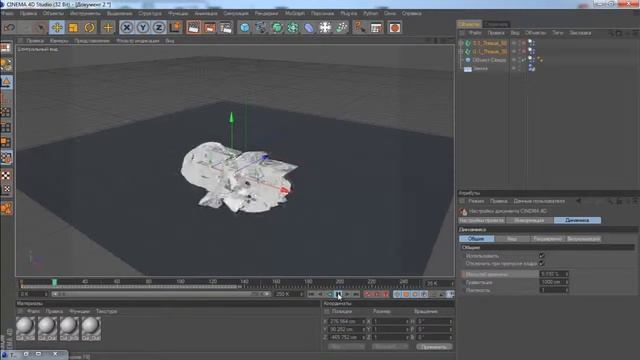Open Режим menu in Attributes panel
Image resolution: width=640 pixels, height=360 pixels.
pos(476,201)
